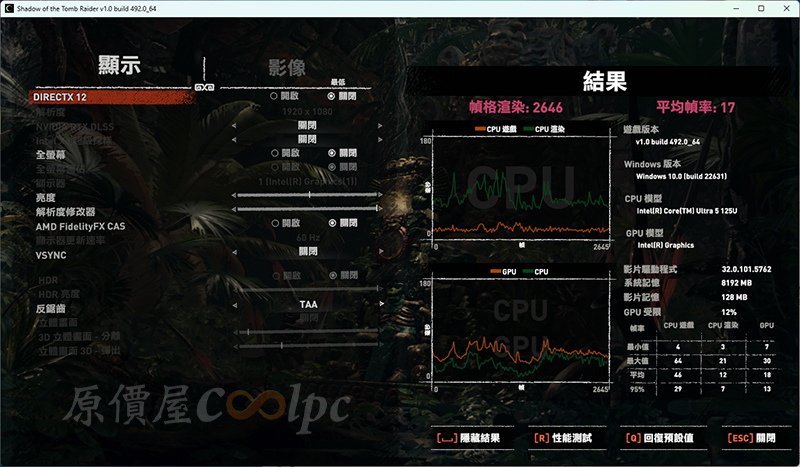Open the 影像 tab
The height and width of the screenshot is (467, 800).
pyautogui.click(x=287, y=67)
